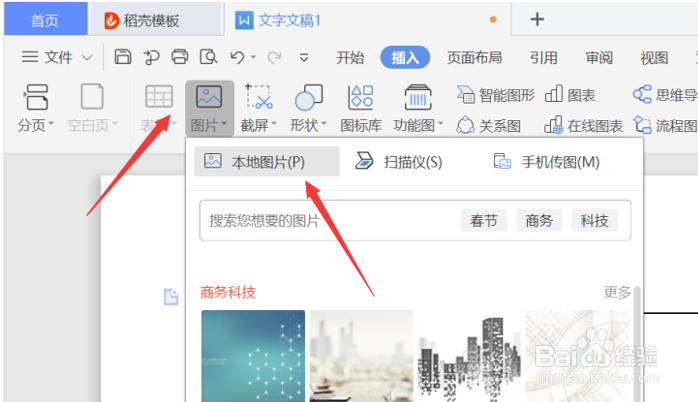The height and width of the screenshot is (402, 698).
Task: Select the 商务 search tag
Action: coord(539,220)
